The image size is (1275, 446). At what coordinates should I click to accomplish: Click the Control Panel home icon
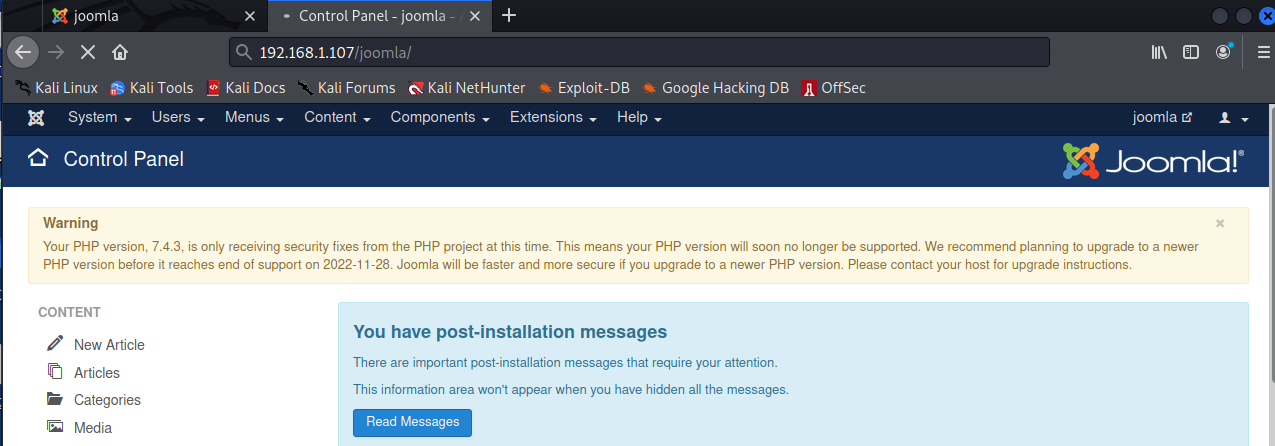click(38, 158)
